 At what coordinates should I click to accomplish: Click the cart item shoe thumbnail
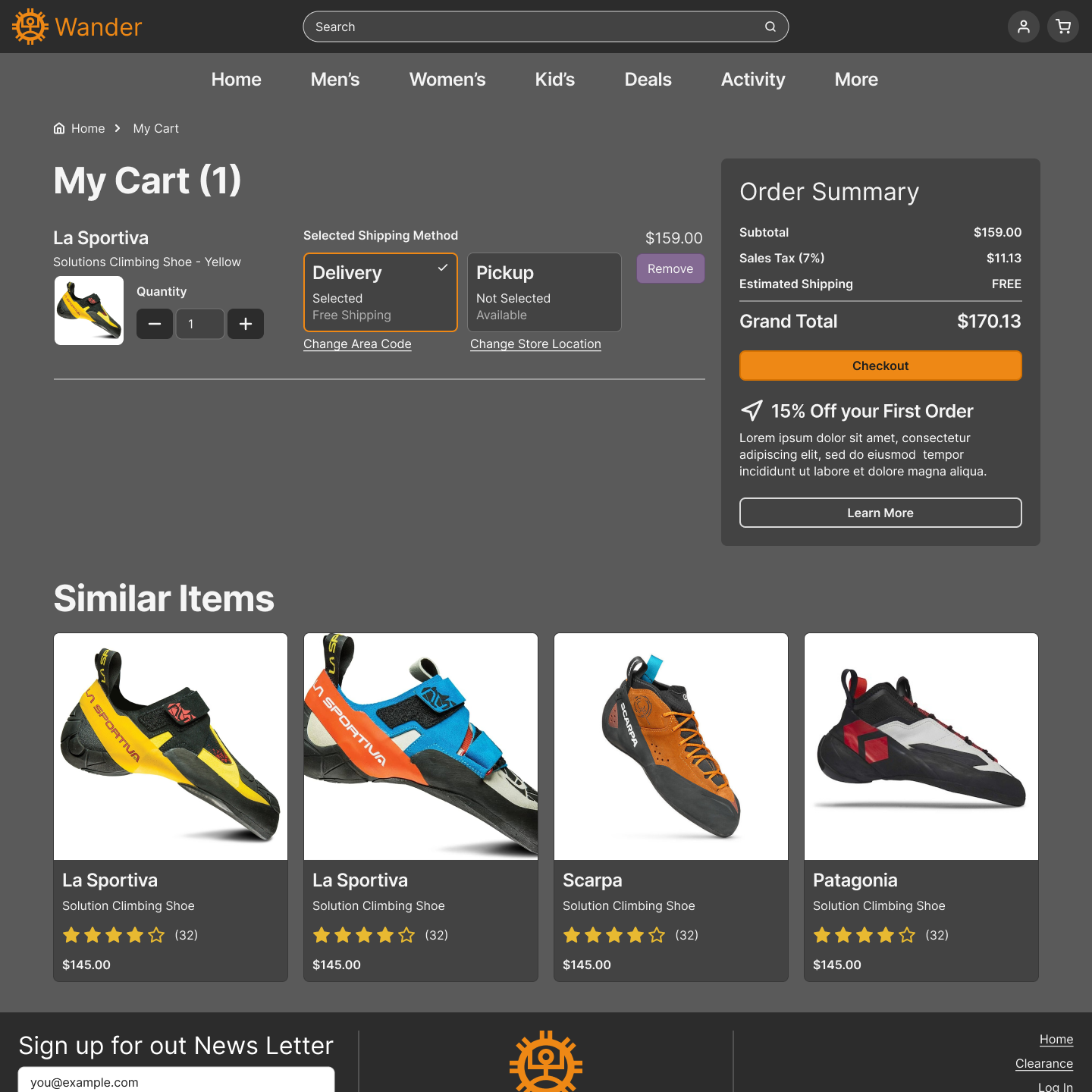click(x=89, y=310)
